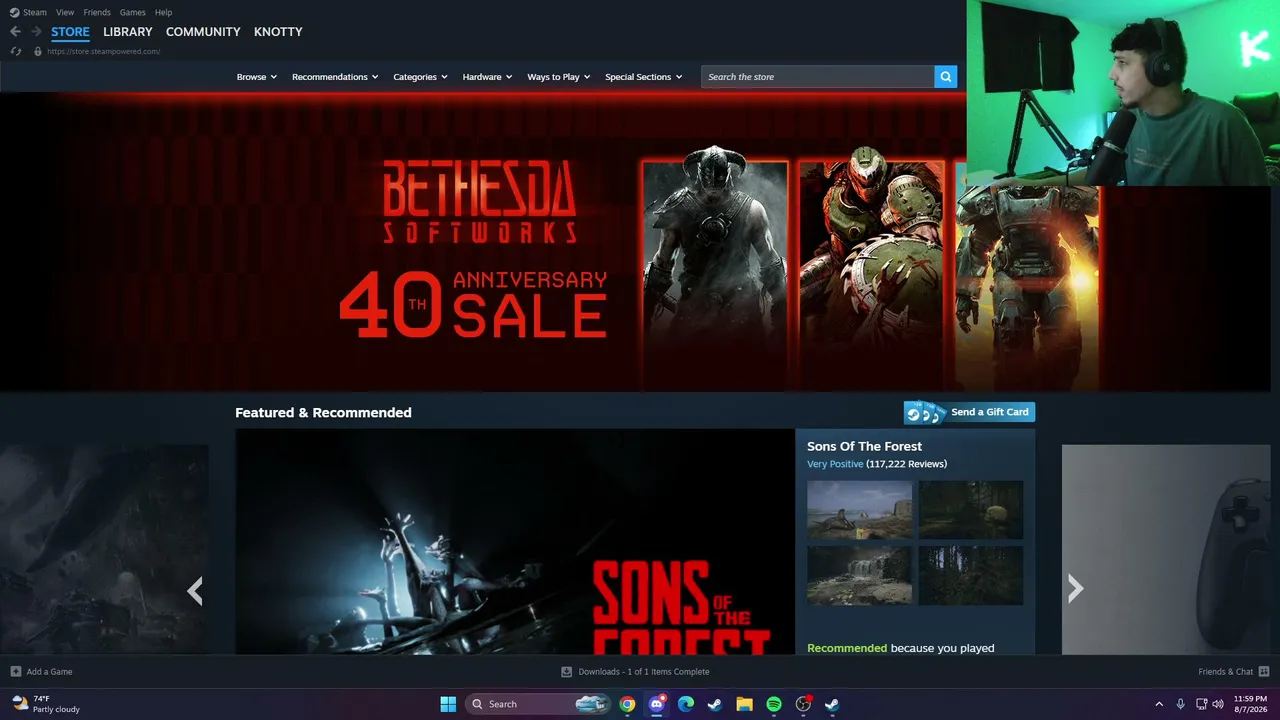
Task: Open the Games menu
Action: tap(133, 12)
